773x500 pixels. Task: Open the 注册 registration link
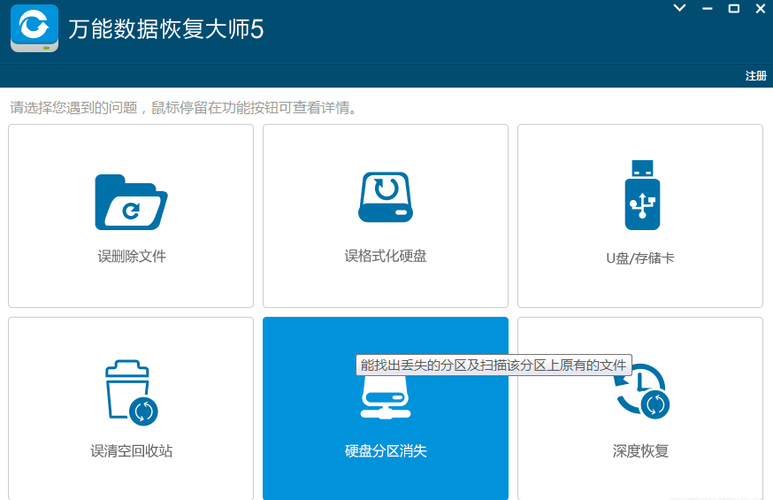(755, 76)
